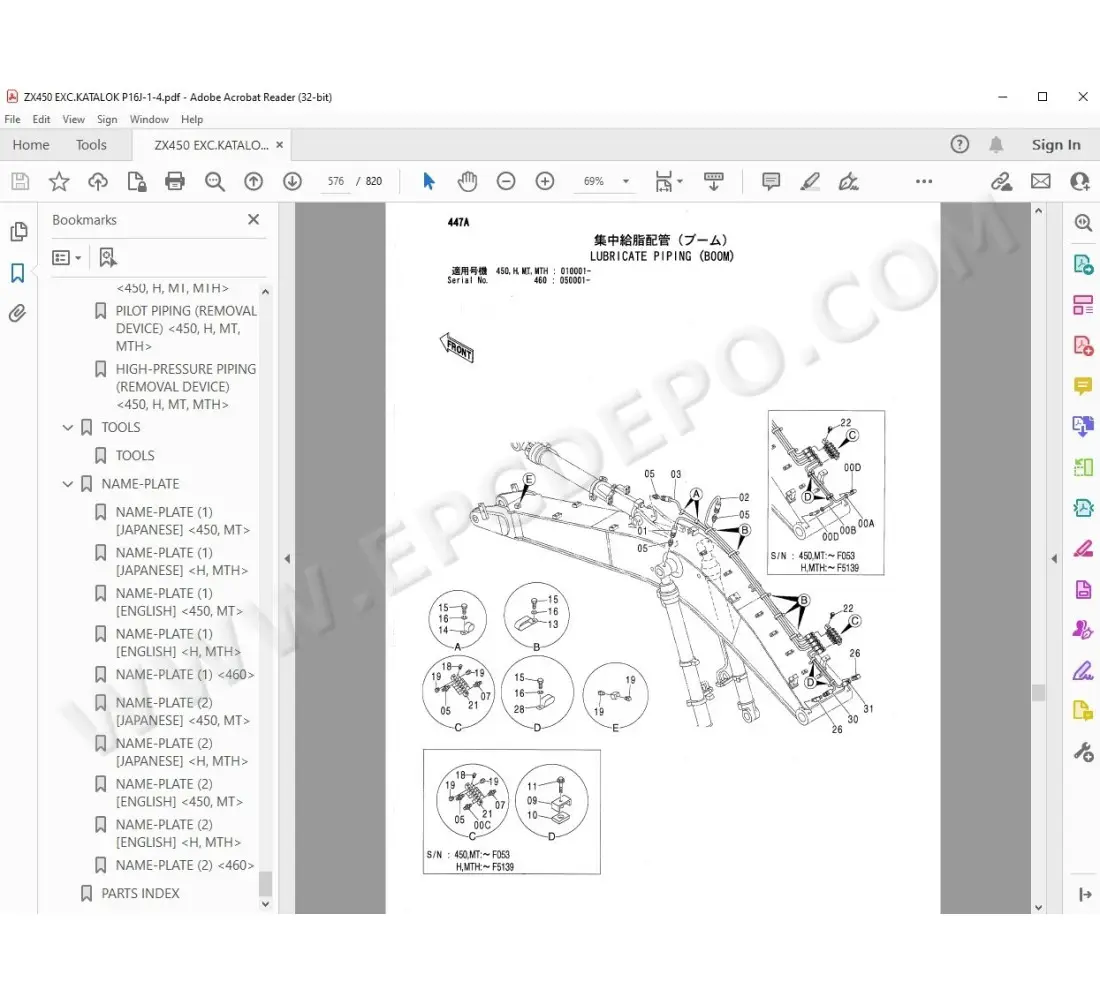Go to next page arrow
Screen dimensions: 1100x1000
pos(293,182)
